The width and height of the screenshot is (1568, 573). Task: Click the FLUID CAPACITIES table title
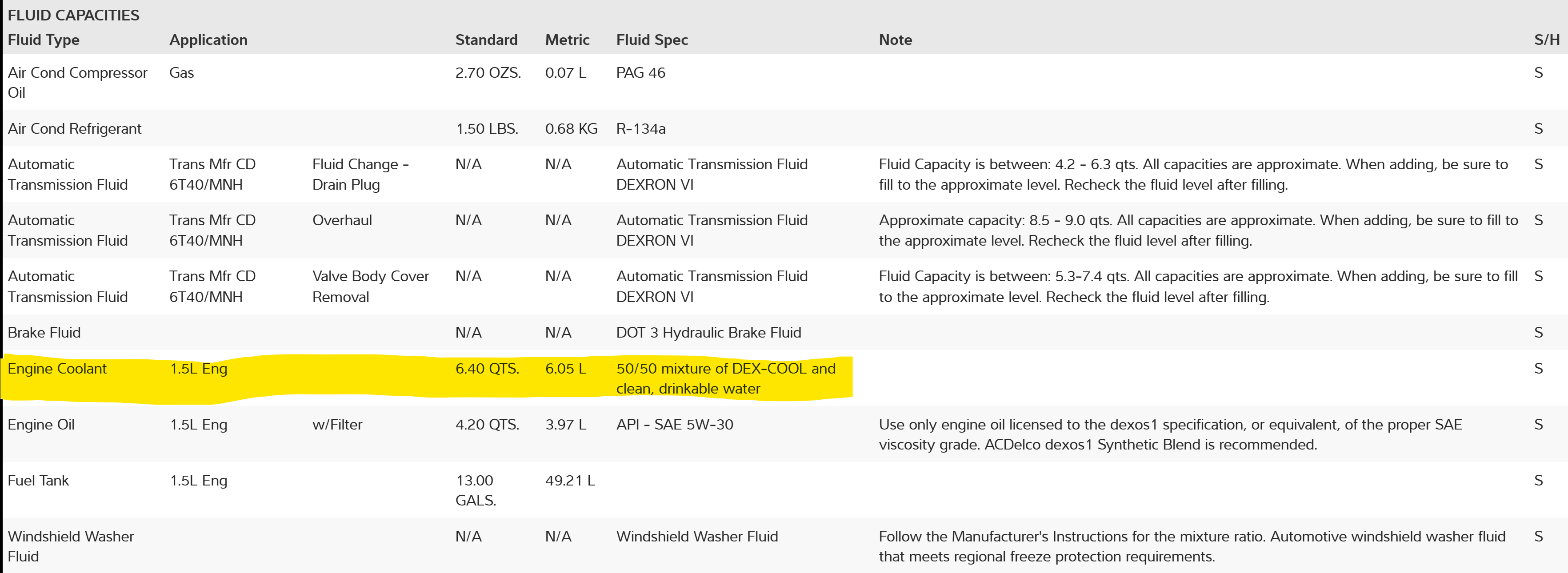coord(73,15)
